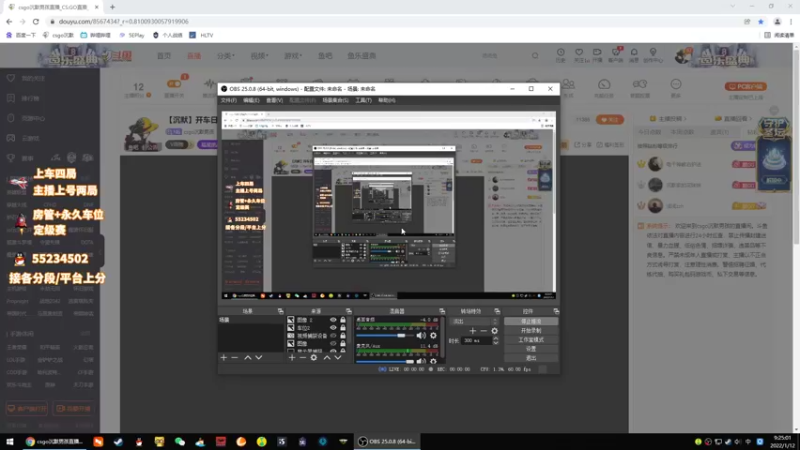The image size is (800, 450).
Task: Mute Mic/Aux speaker in mixer
Action: click(x=421, y=361)
